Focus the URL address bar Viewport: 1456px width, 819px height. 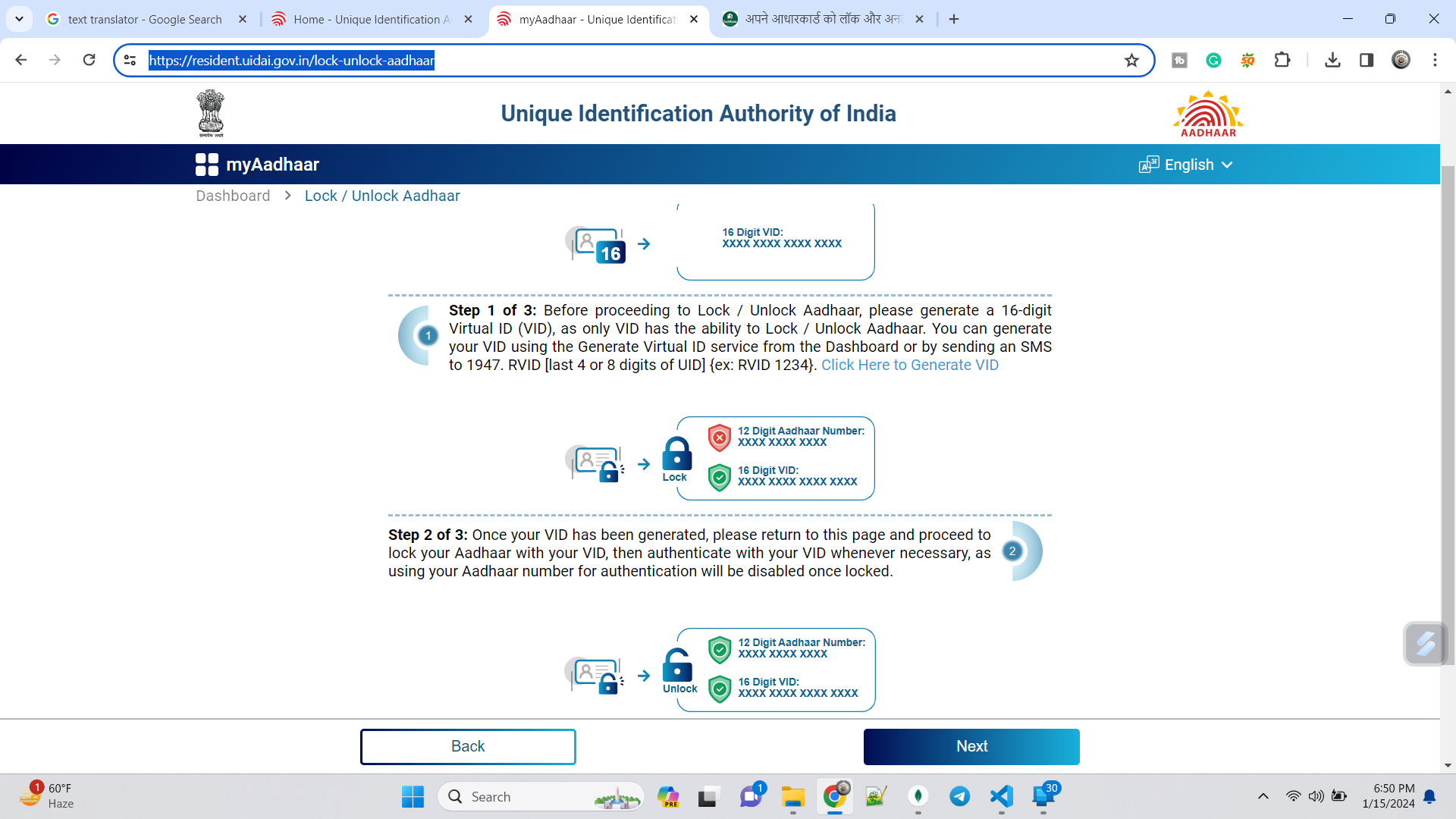633,60
